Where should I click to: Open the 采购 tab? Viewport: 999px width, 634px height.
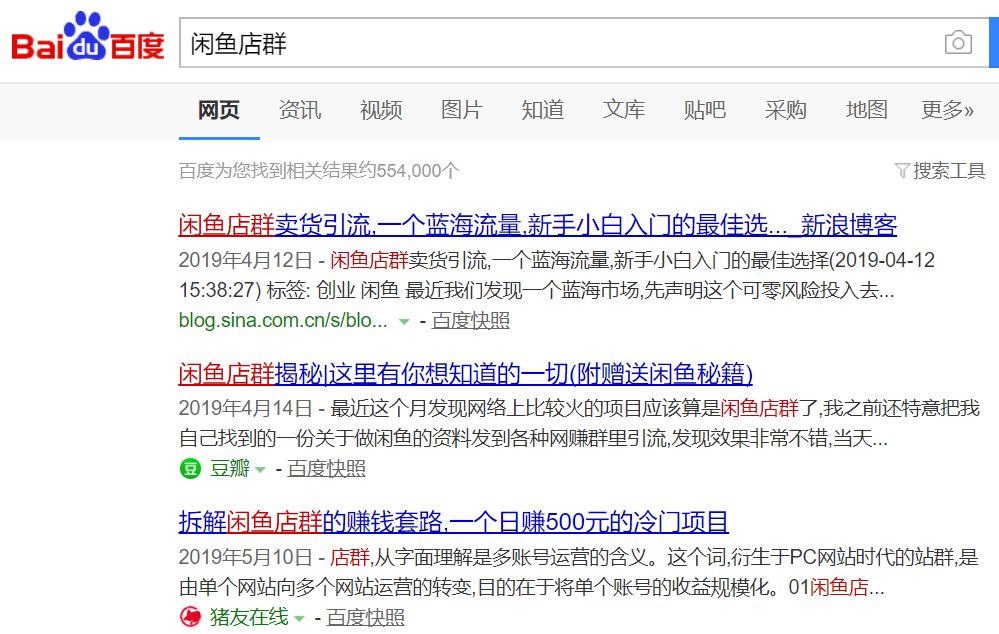coord(785,110)
